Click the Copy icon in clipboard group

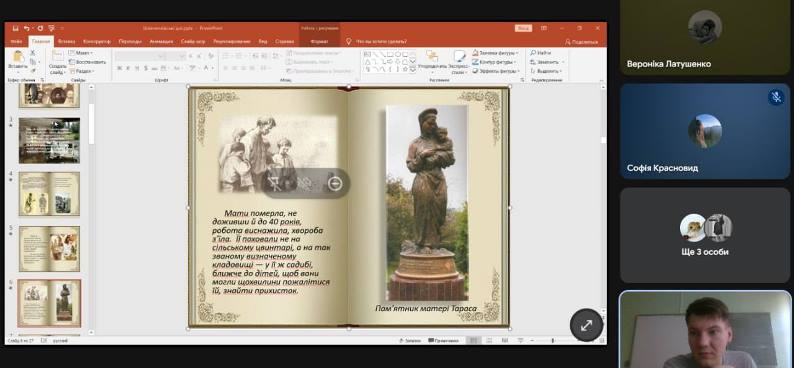tap(33, 61)
